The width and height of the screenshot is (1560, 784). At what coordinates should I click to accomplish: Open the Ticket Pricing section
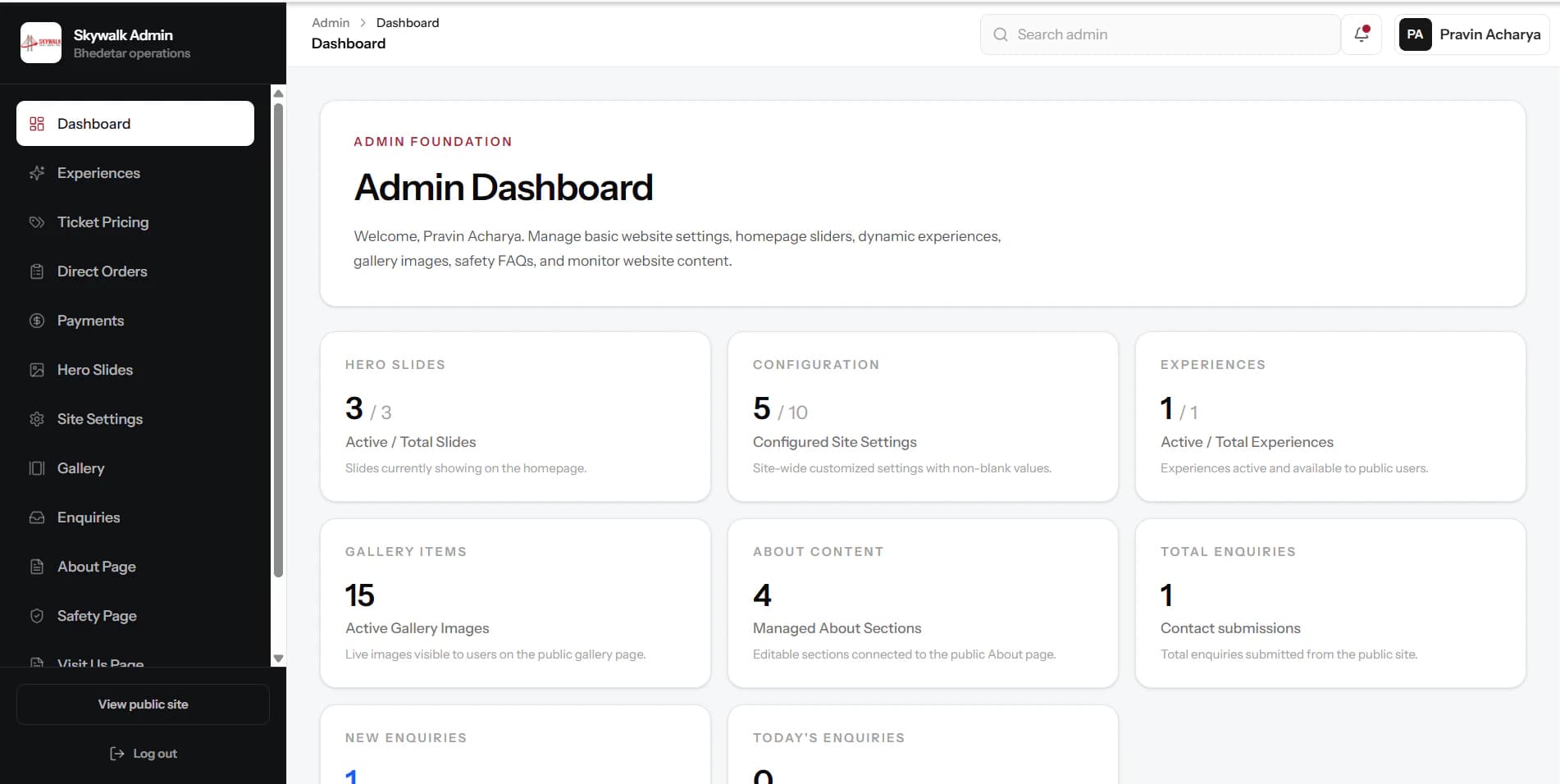[x=135, y=222]
